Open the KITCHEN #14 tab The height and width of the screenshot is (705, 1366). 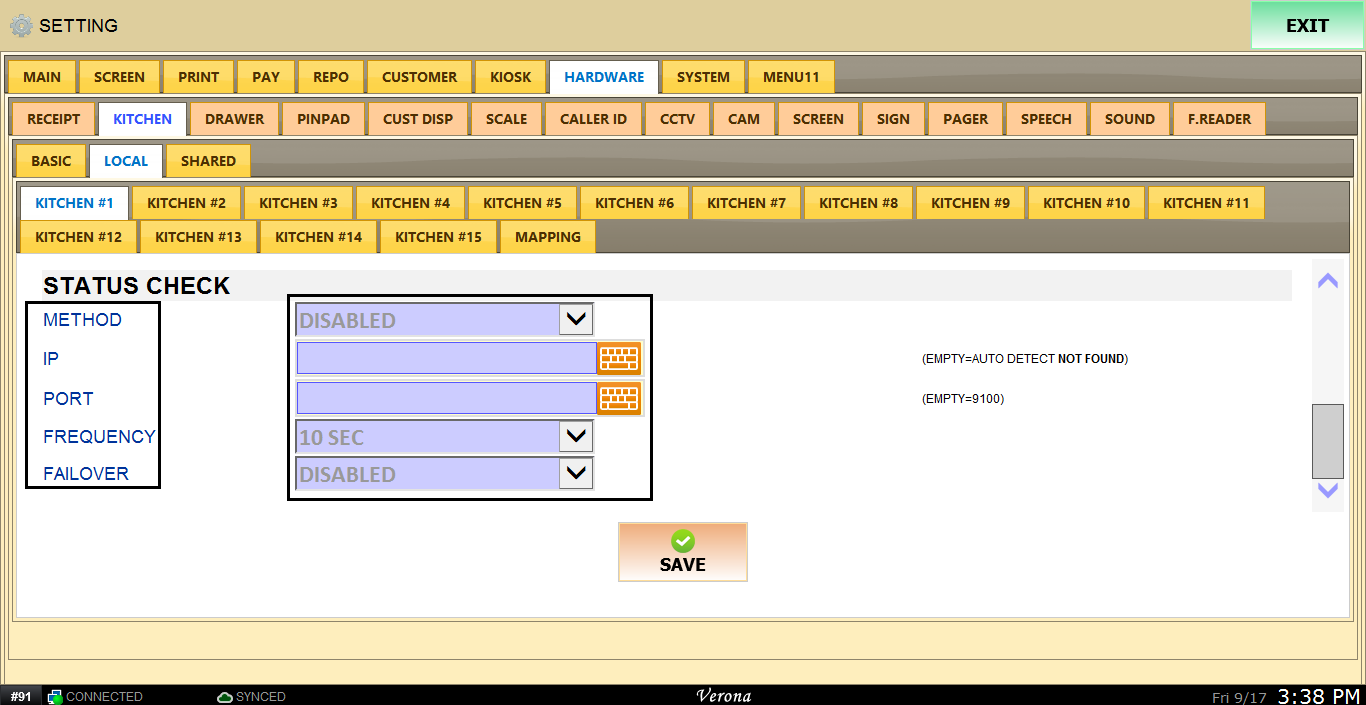[x=319, y=237]
